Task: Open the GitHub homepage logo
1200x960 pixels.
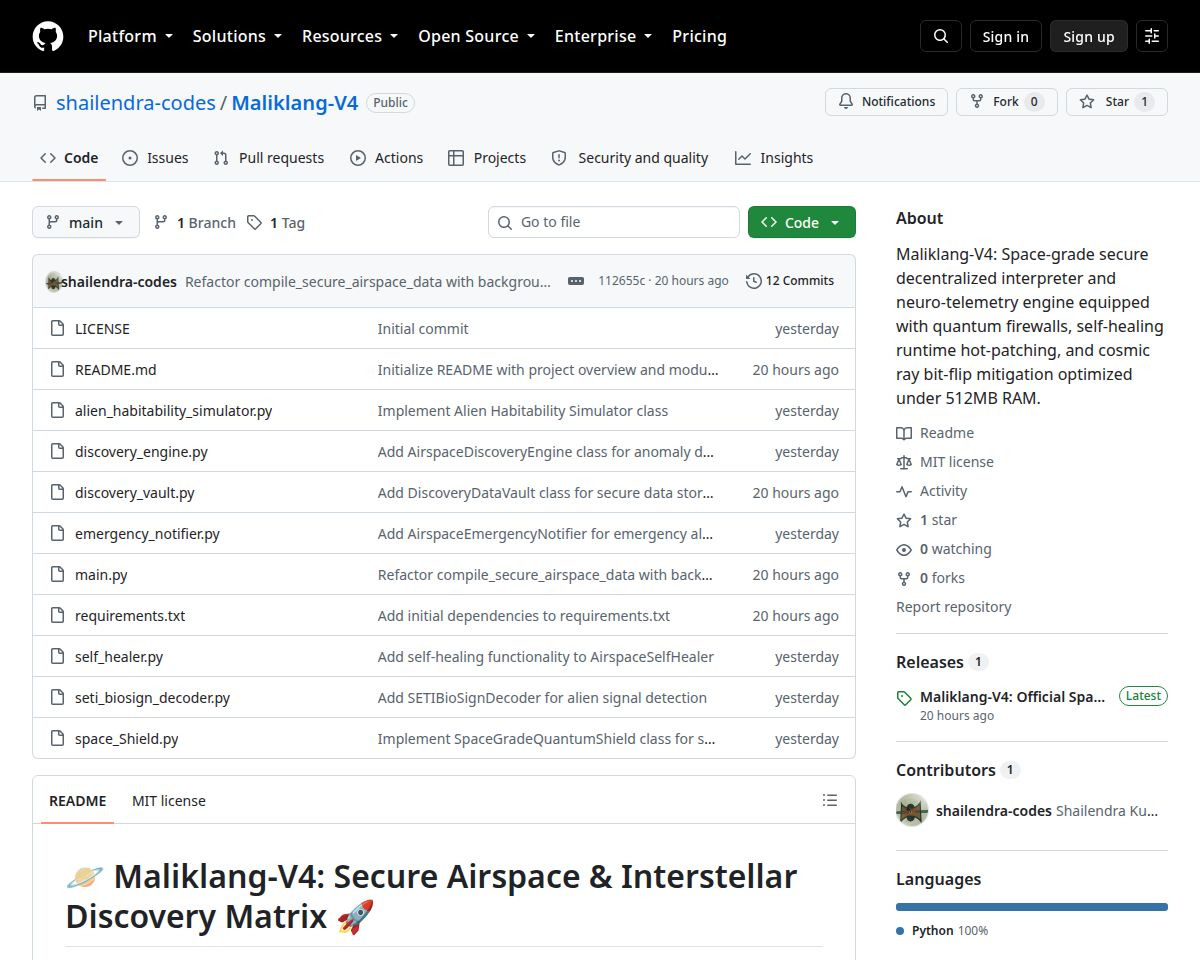Action: pos(48,36)
